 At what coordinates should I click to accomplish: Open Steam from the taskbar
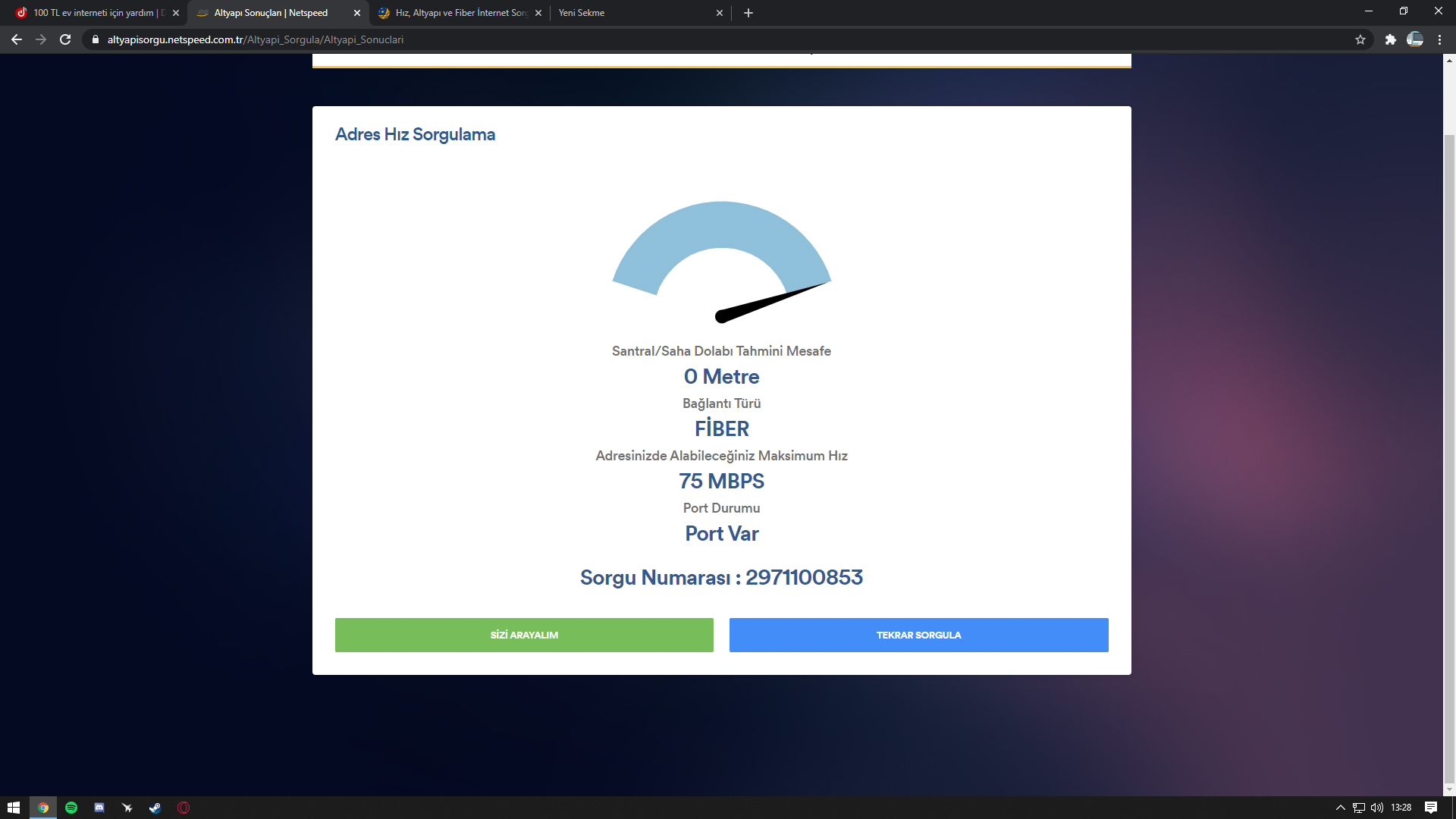(x=155, y=808)
